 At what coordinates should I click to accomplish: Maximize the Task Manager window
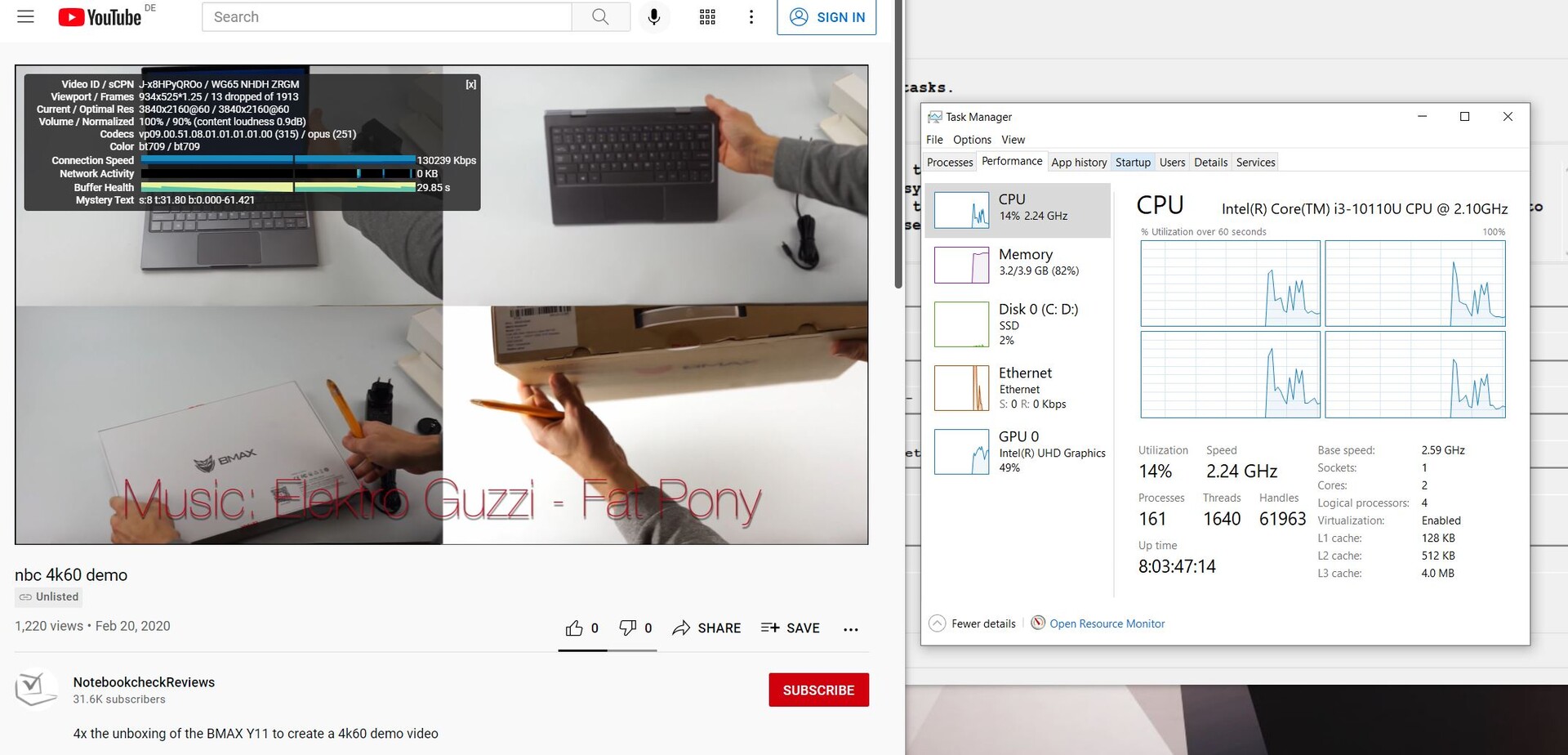tap(1464, 117)
